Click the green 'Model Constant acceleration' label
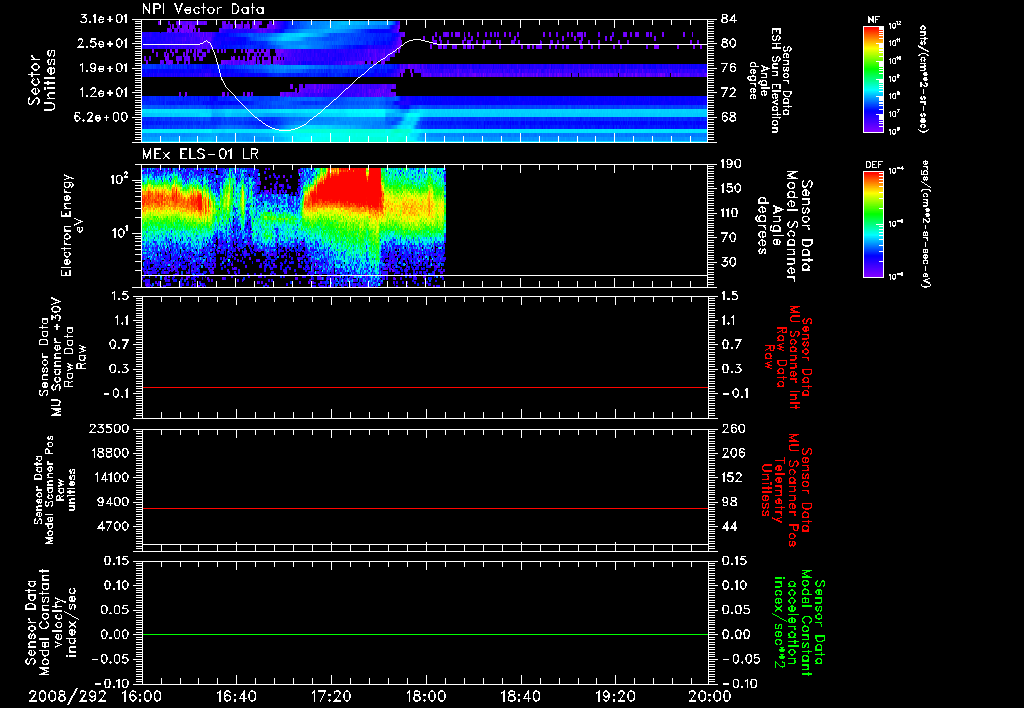 coord(798,623)
